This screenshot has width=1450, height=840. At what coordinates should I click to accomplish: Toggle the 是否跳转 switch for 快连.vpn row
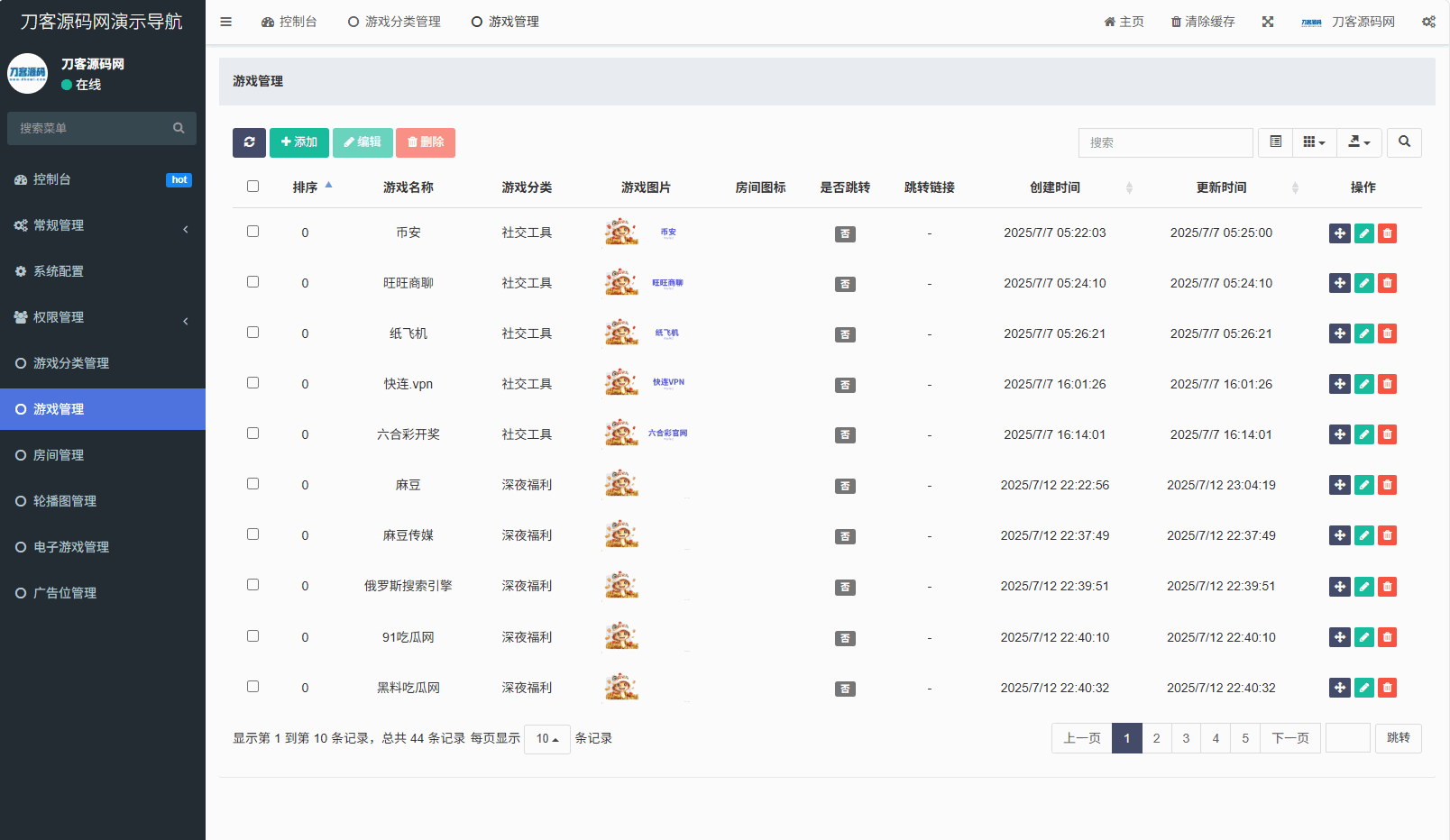point(845,385)
